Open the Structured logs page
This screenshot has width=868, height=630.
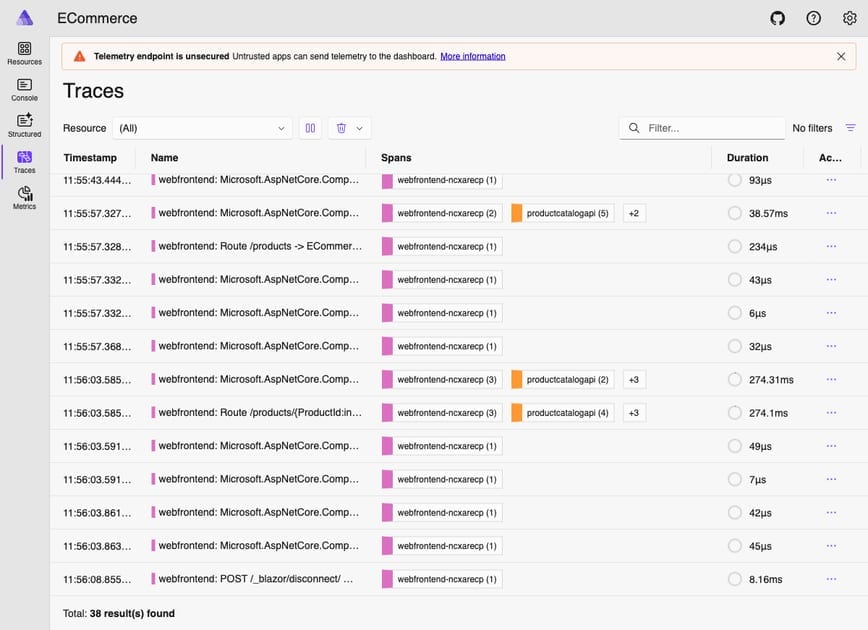tap(24, 126)
